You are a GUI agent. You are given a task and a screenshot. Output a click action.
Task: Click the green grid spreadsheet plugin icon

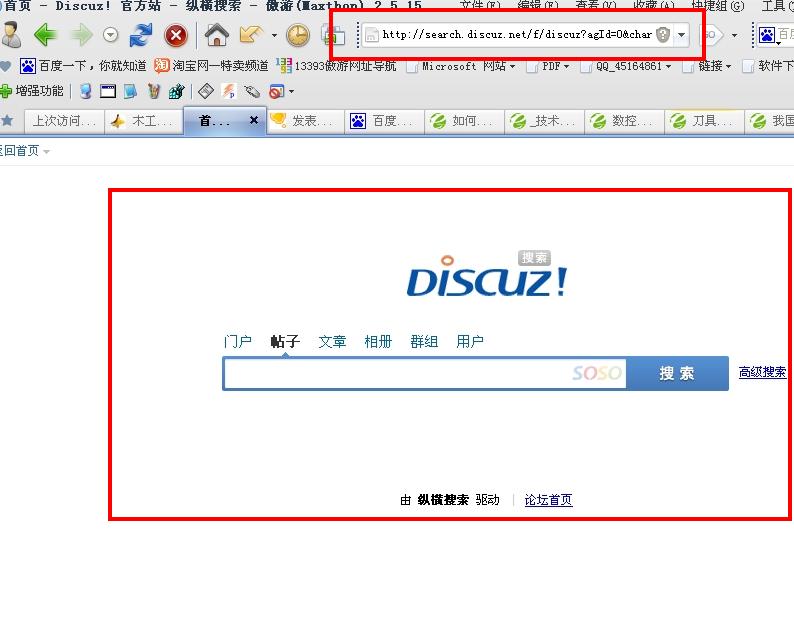click(177, 91)
